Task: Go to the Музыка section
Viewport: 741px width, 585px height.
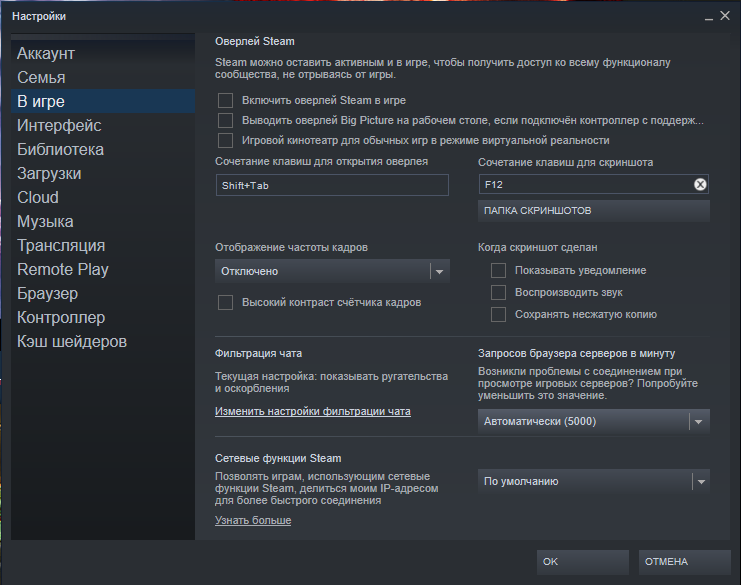Action: [x=103, y=222]
